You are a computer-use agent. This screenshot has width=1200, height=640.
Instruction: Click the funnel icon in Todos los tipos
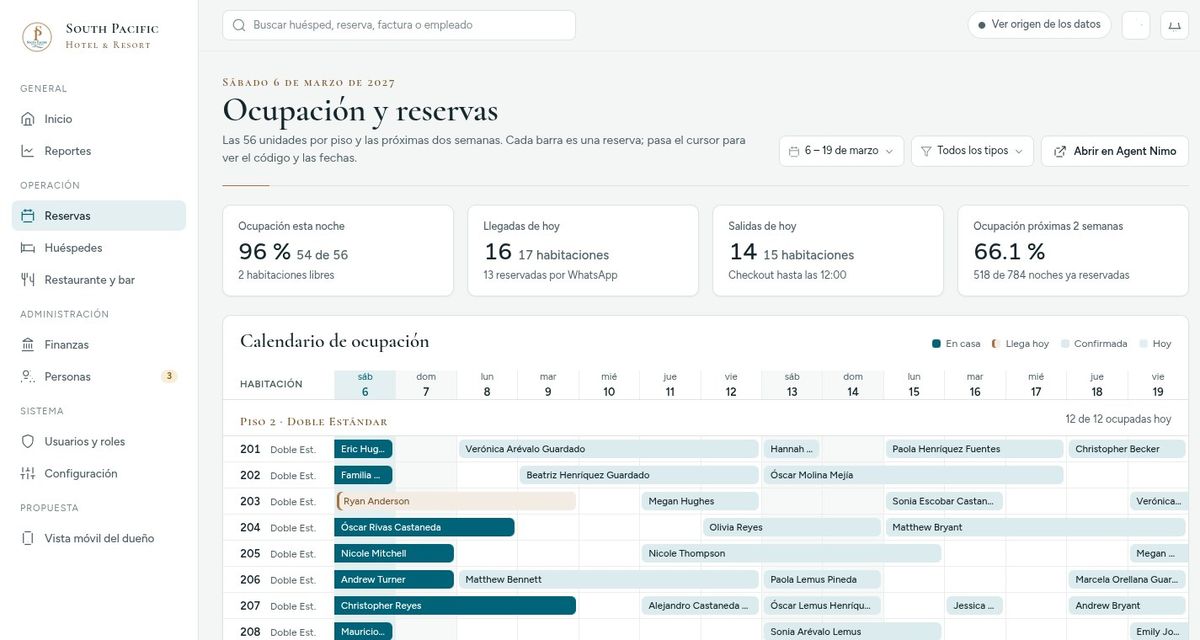pos(926,151)
